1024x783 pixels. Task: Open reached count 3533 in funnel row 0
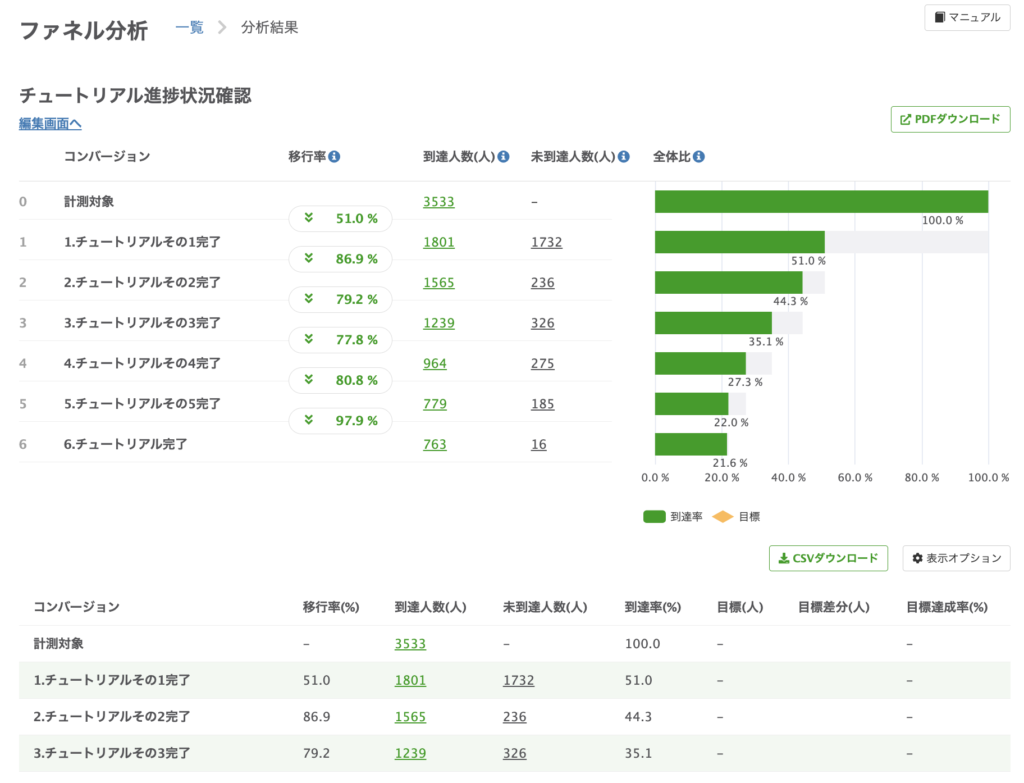click(x=438, y=201)
